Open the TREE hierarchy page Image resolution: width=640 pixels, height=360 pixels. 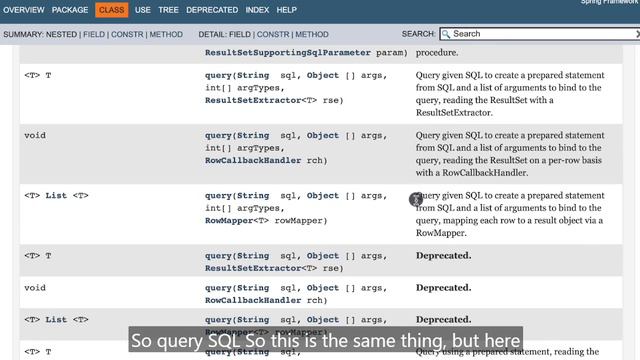(x=168, y=10)
